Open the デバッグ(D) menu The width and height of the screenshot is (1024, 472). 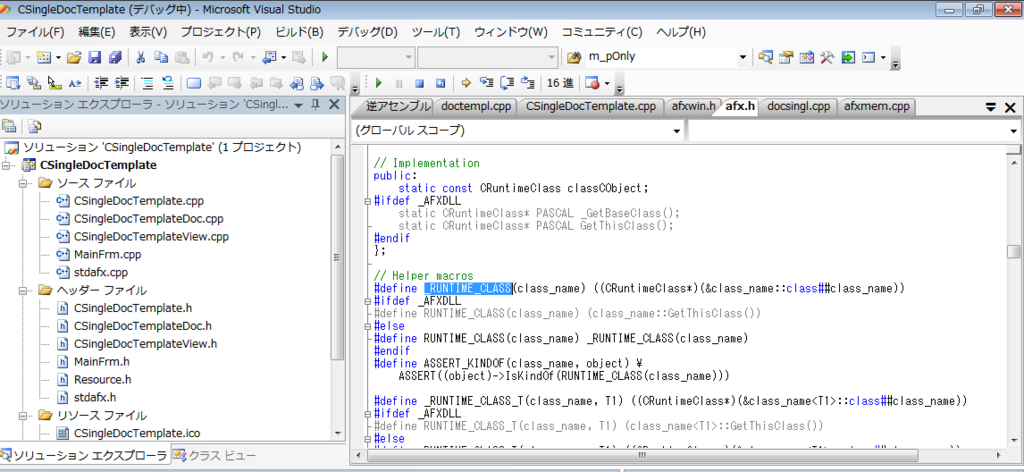coord(367,32)
